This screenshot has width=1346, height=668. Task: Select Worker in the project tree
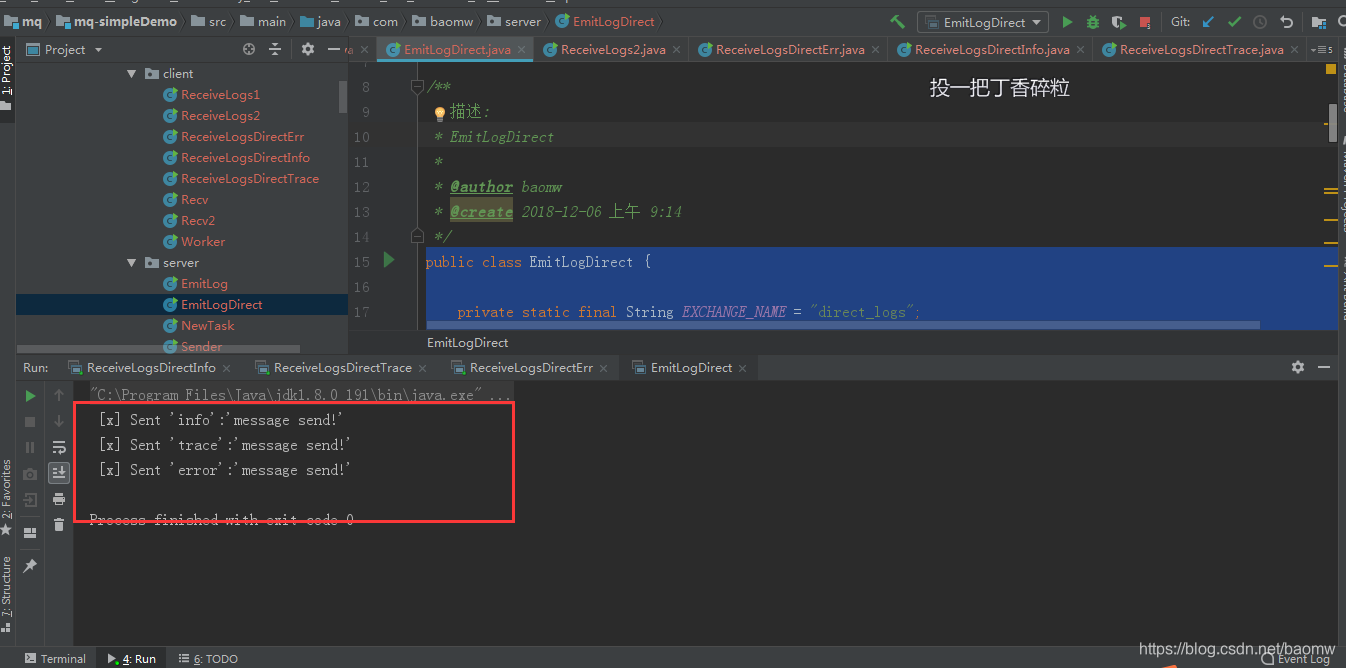pyautogui.click(x=203, y=242)
